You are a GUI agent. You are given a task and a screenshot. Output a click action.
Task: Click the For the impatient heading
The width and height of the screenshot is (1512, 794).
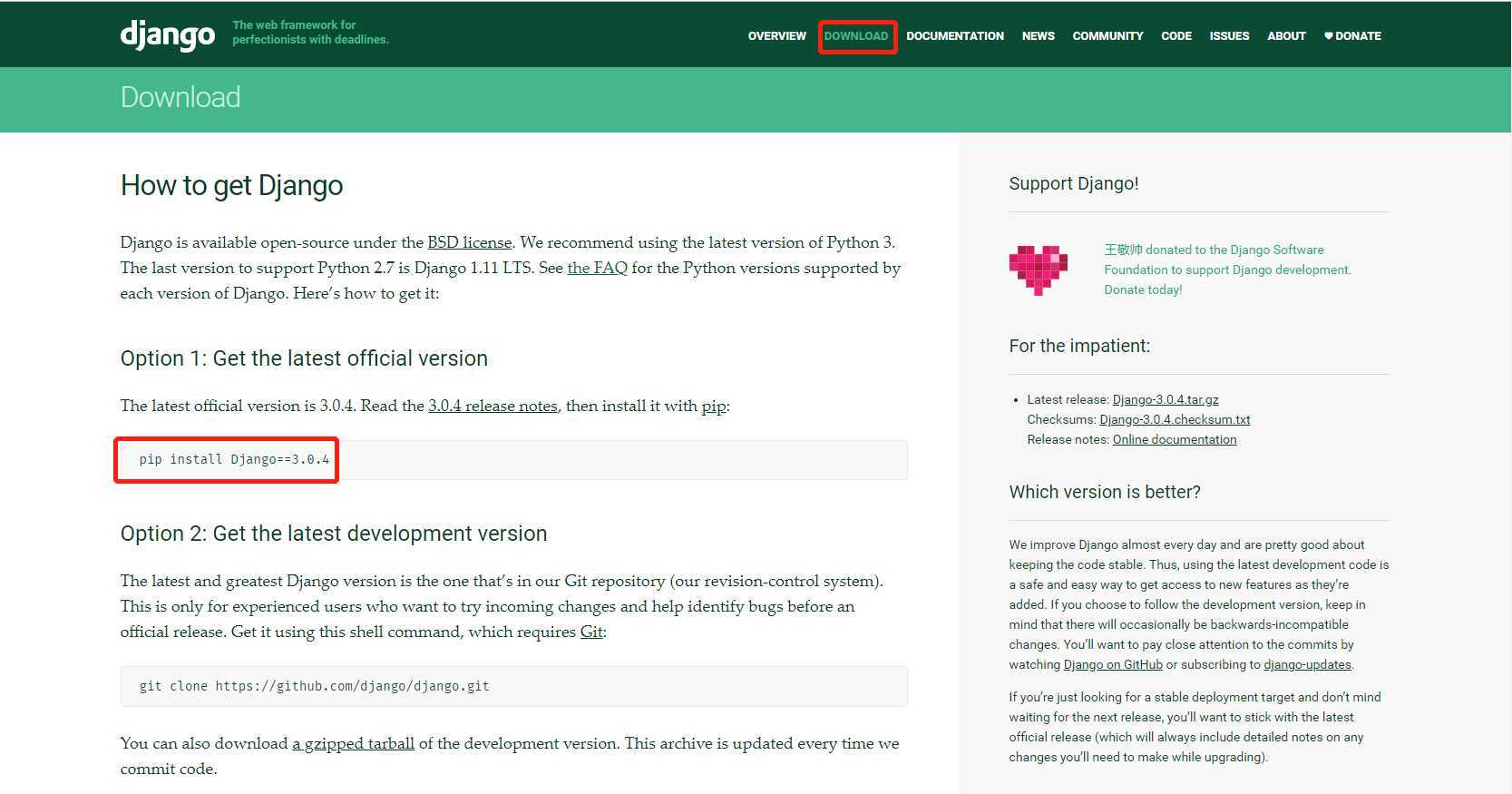tap(1079, 346)
